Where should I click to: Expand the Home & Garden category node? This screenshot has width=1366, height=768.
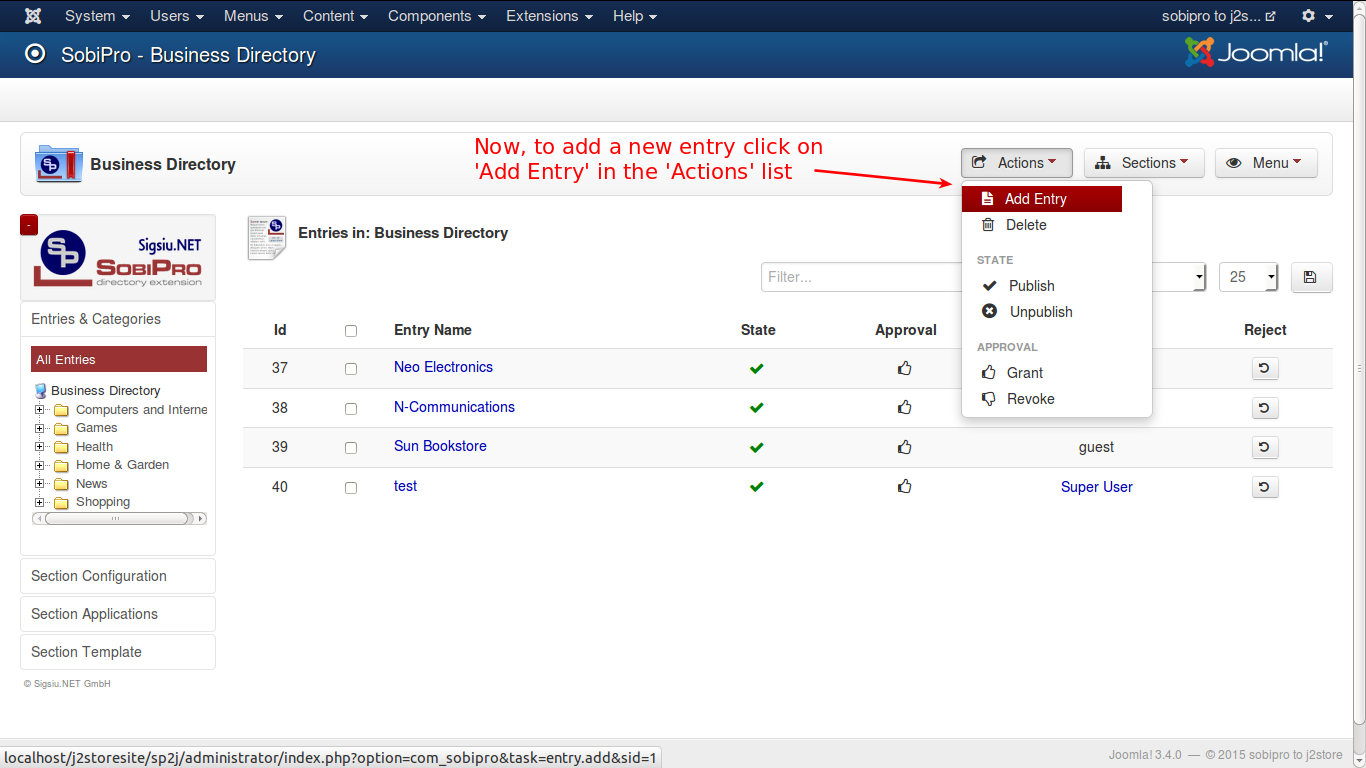[40, 465]
